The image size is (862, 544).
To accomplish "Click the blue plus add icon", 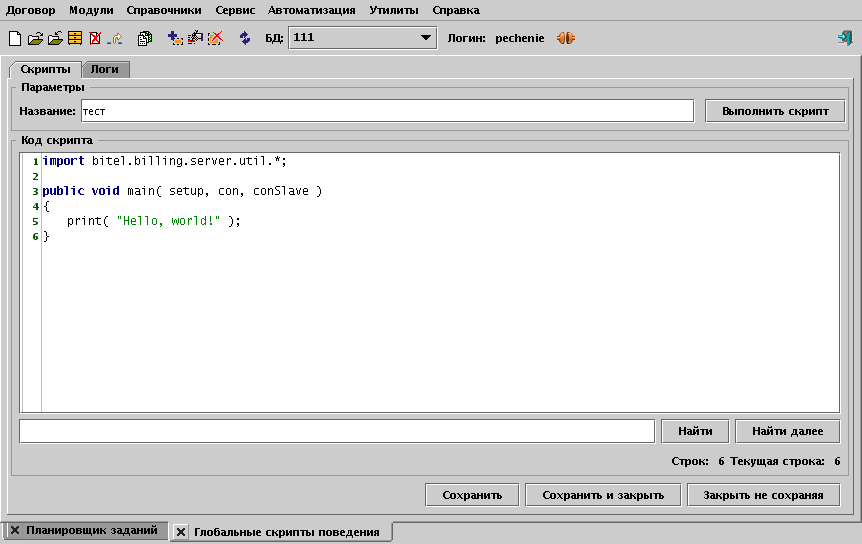I will point(175,39).
